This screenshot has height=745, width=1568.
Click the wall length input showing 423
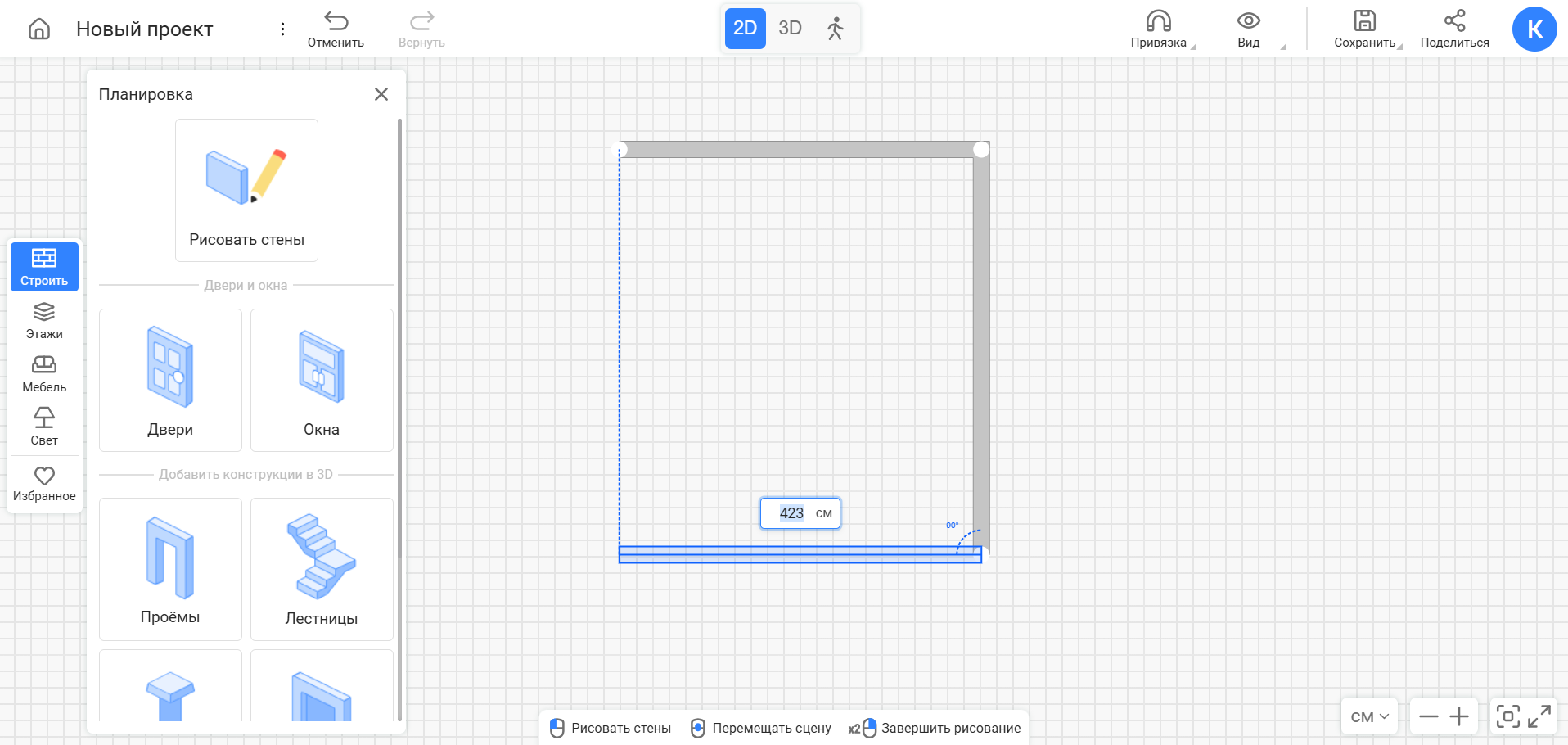tap(800, 513)
